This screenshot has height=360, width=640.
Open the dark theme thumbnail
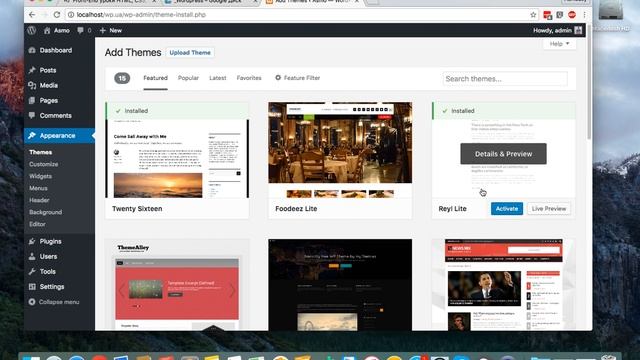click(340, 285)
